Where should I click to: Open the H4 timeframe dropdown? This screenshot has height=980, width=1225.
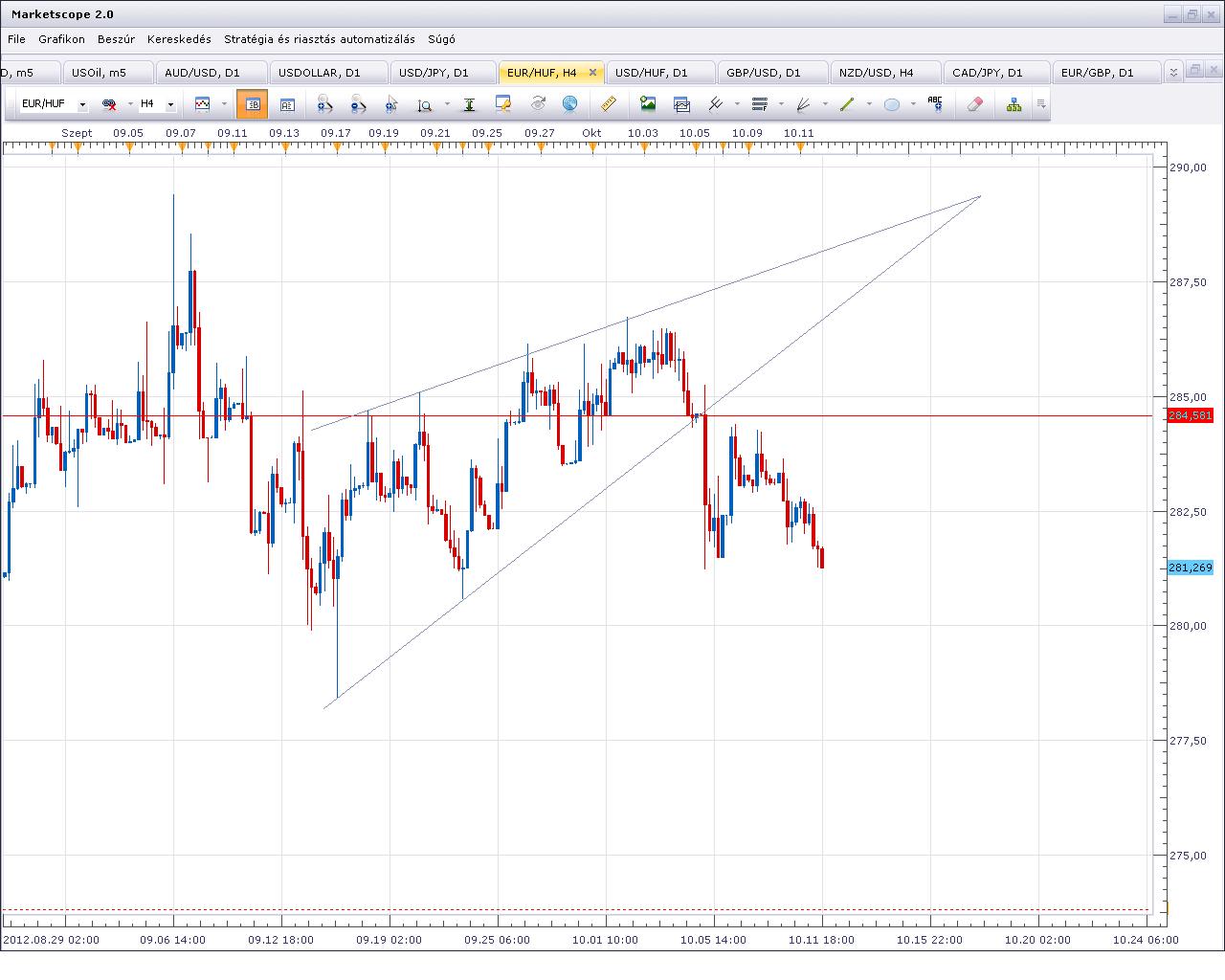point(170,104)
